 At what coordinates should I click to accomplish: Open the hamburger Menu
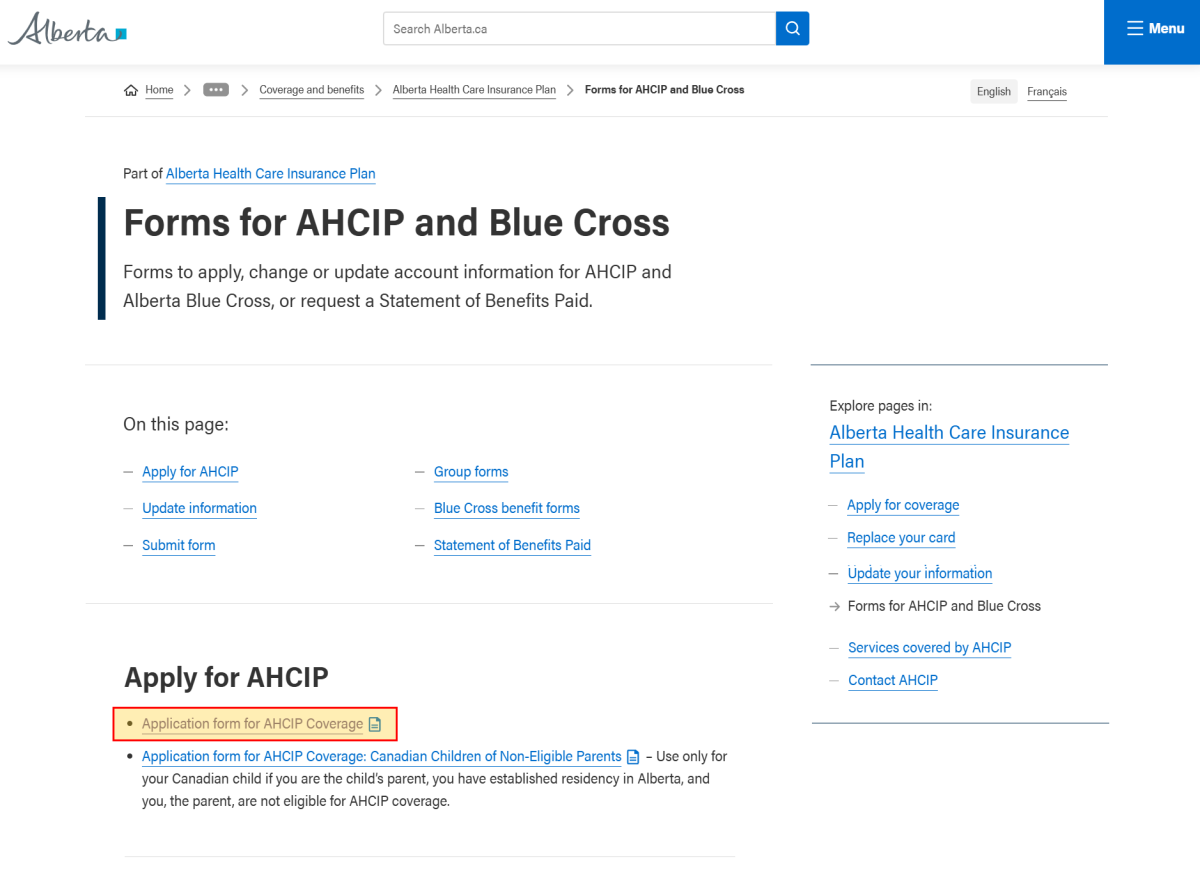click(1154, 28)
